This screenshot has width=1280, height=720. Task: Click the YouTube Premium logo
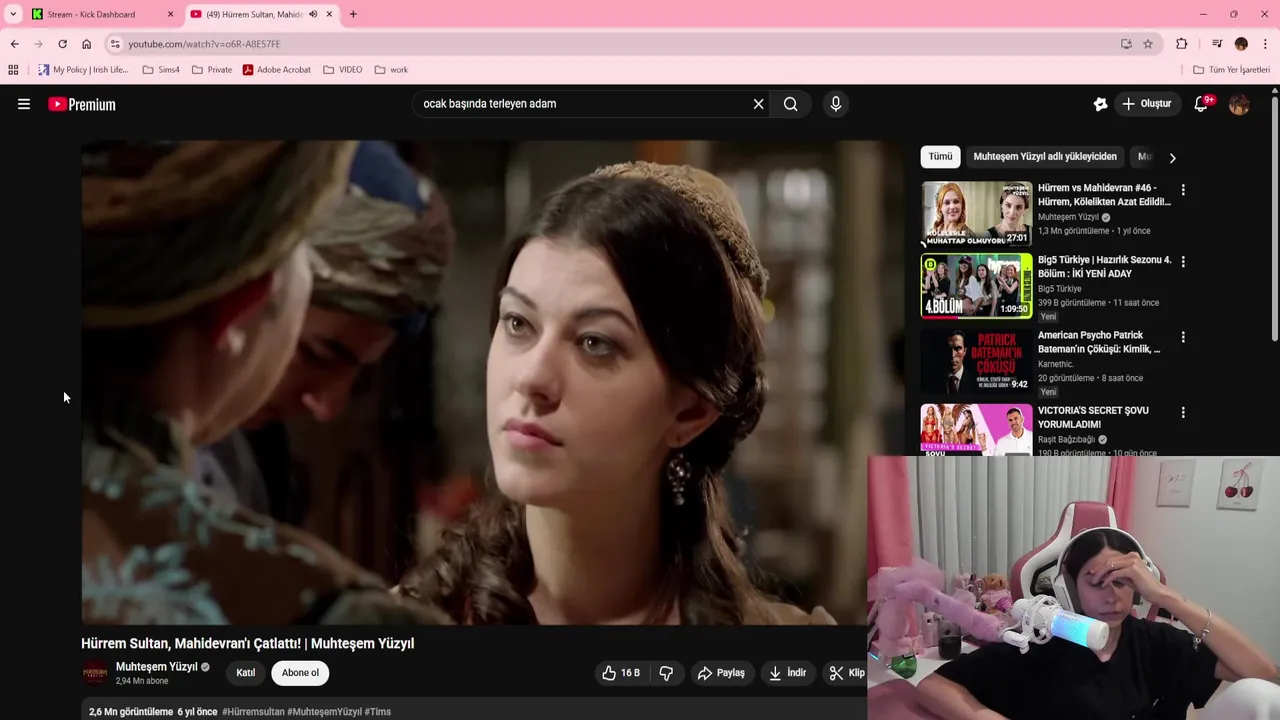[82, 104]
